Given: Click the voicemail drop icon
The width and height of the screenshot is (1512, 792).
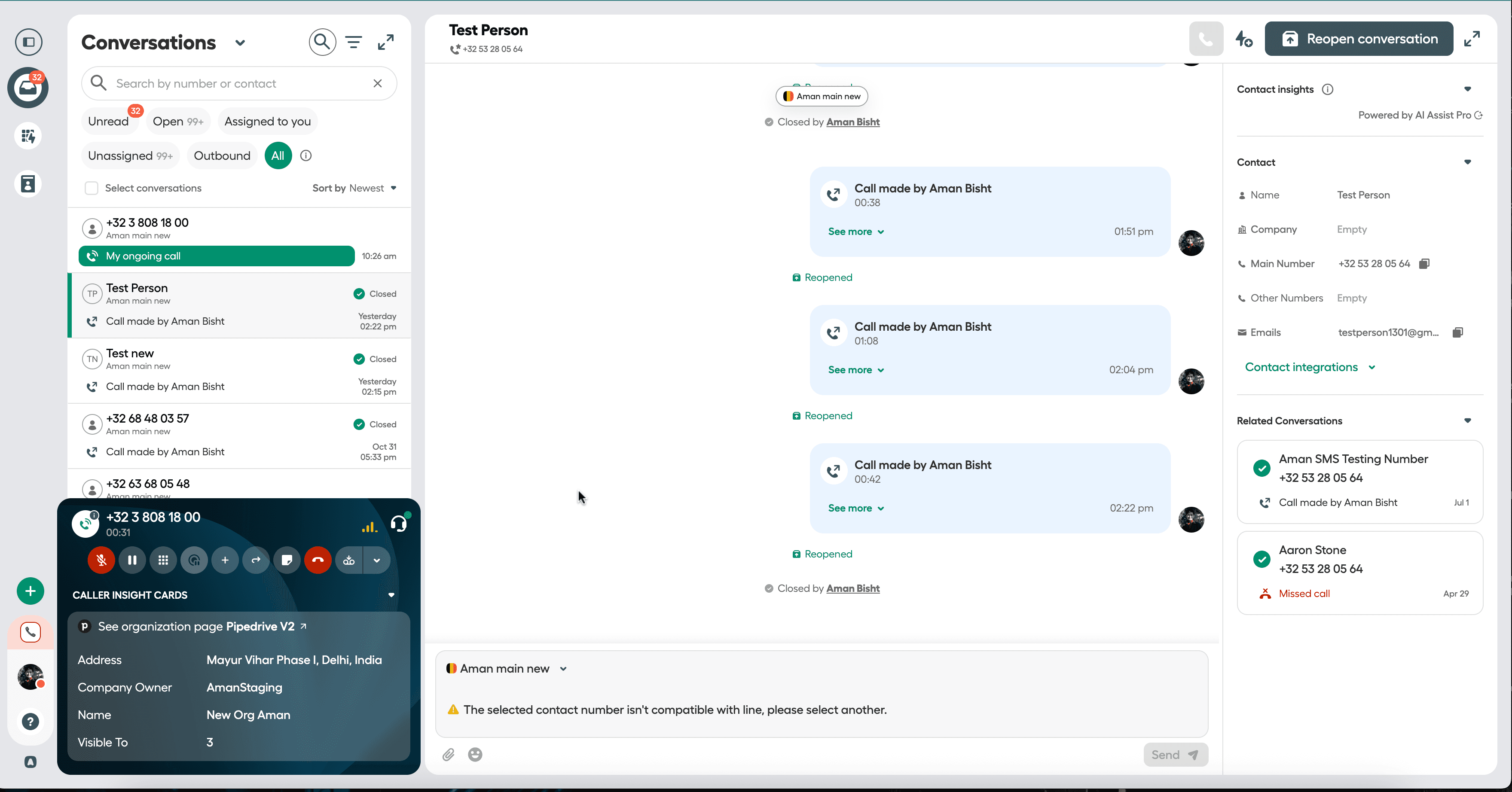Looking at the screenshot, I should click(x=348, y=560).
